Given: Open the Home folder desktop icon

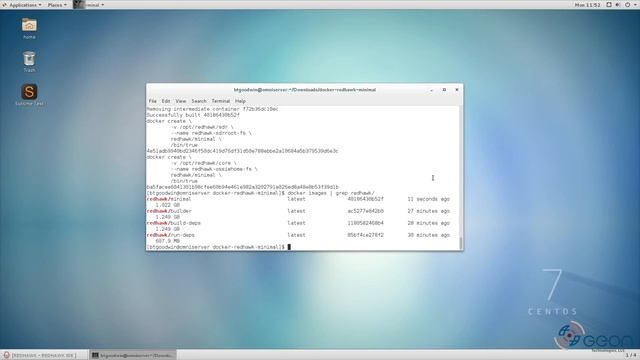Looking at the screenshot, I should point(29,28).
